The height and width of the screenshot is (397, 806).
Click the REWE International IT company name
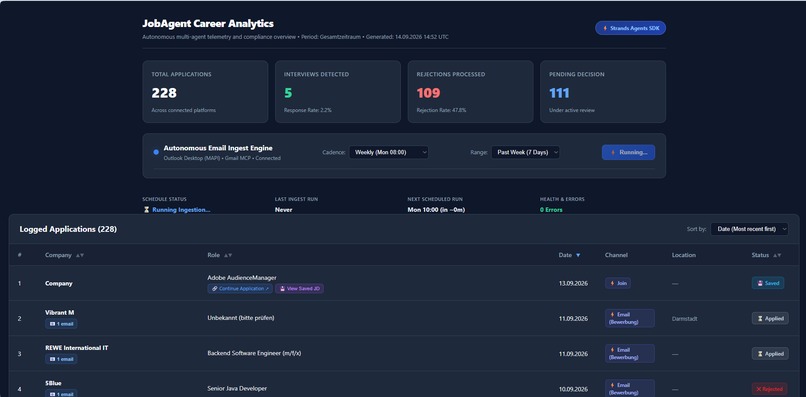pyautogui.click(x=77, y=348)
